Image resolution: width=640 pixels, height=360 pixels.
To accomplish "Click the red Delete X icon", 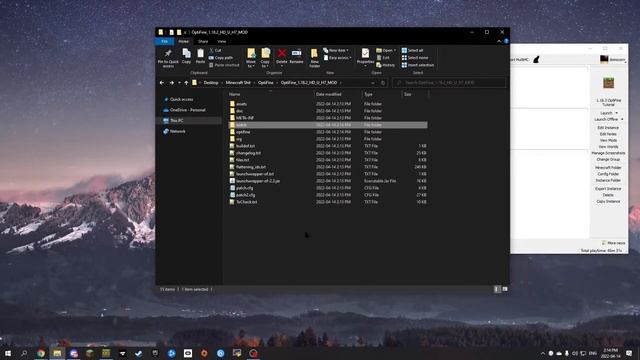I will point(282,53).
